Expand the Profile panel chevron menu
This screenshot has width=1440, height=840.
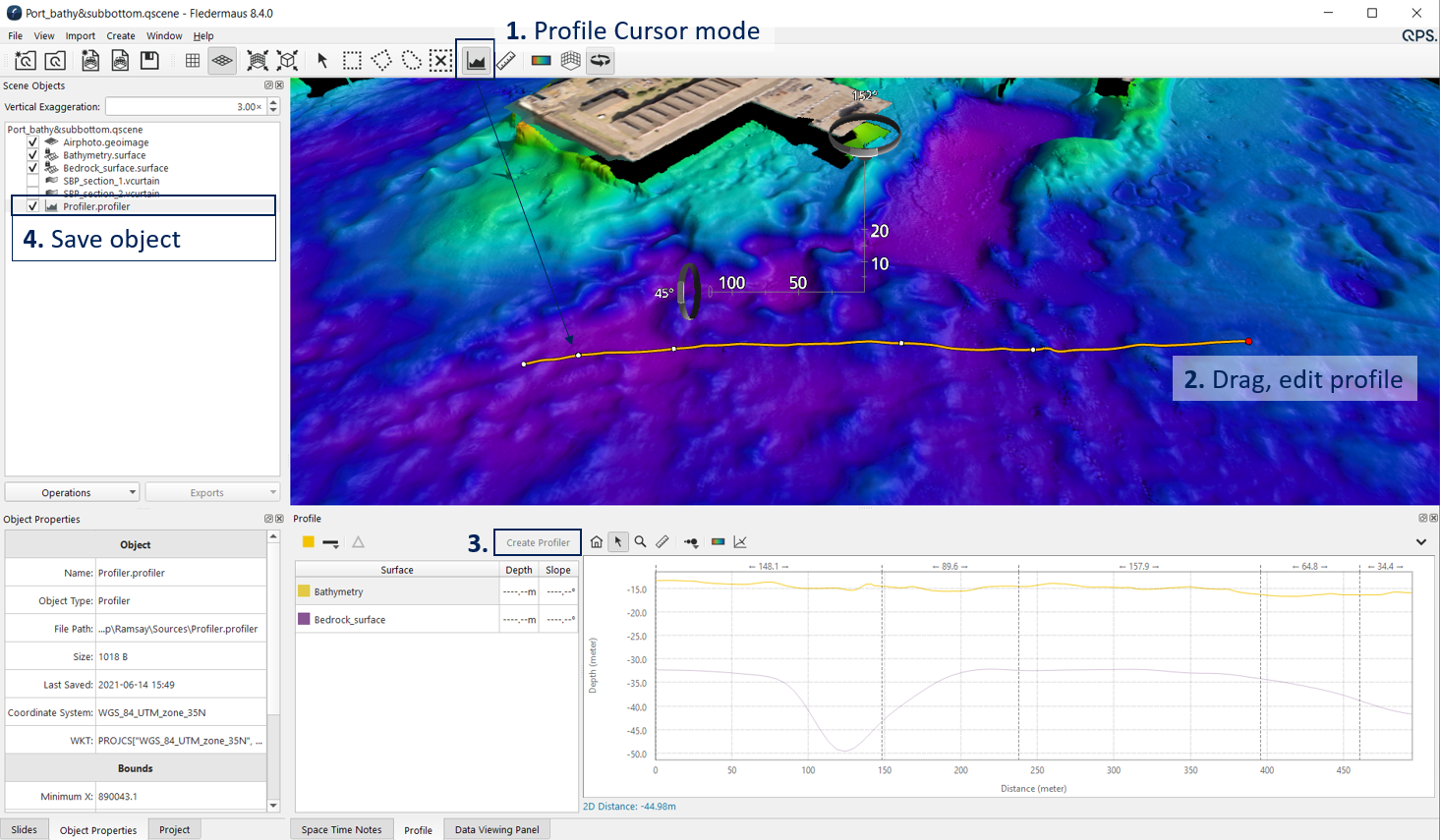point(1420,542)
